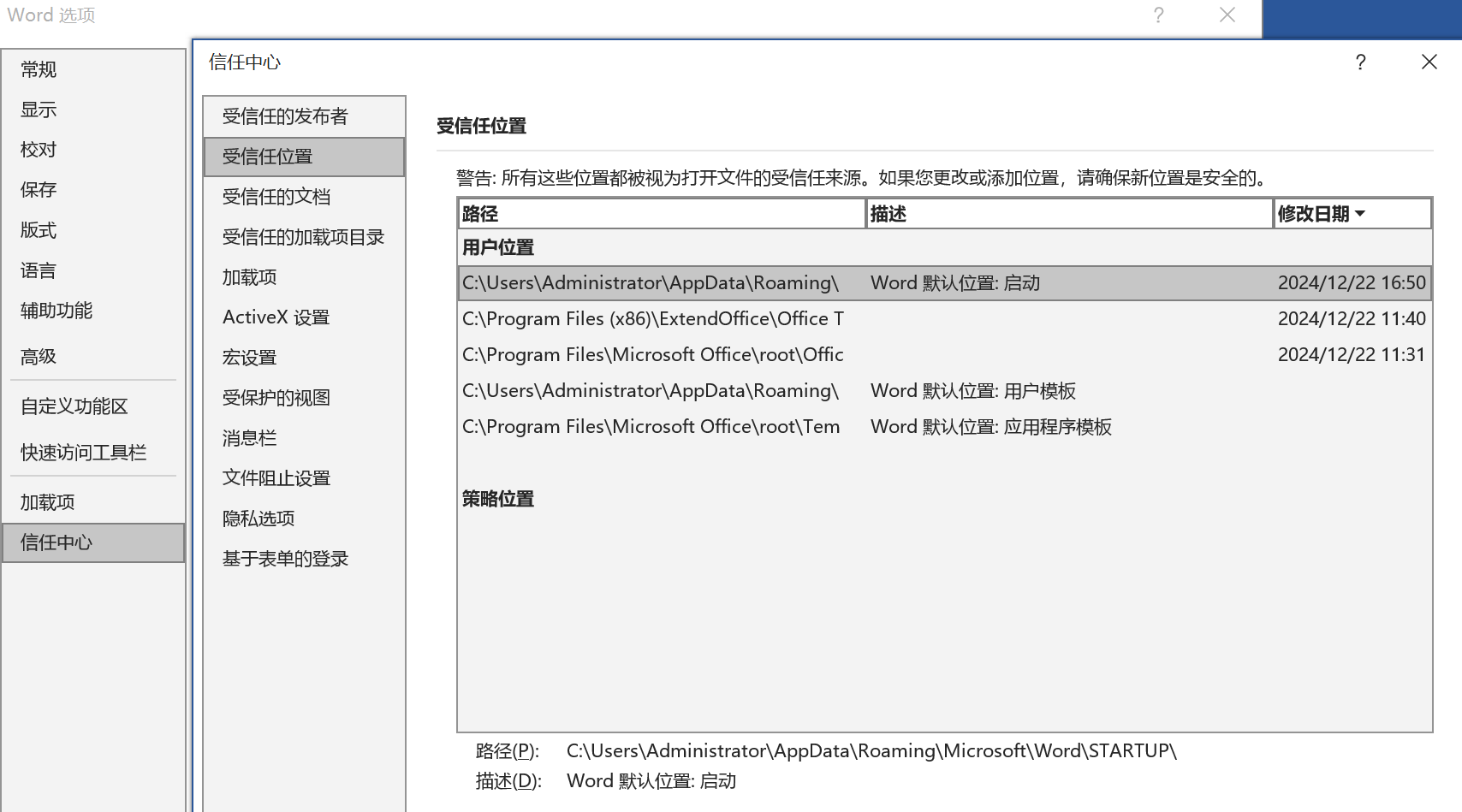1462x812 pixels.
Task: Open 基于表单的登录 page
Action: click(304, 559)
